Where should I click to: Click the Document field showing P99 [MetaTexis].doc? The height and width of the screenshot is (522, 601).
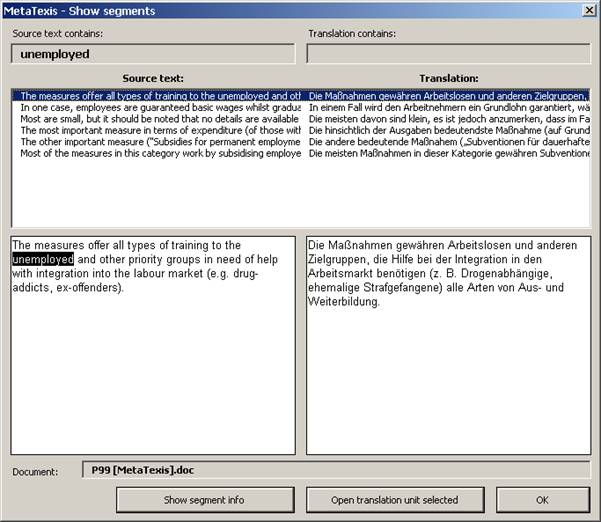click(335, 471)
